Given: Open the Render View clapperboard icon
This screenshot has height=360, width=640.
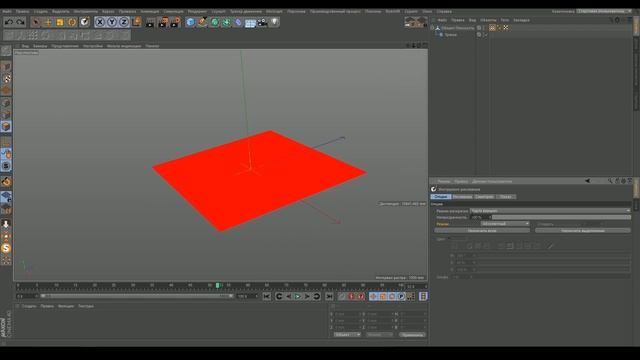Looking at the screenshot, I should [150, 22].
